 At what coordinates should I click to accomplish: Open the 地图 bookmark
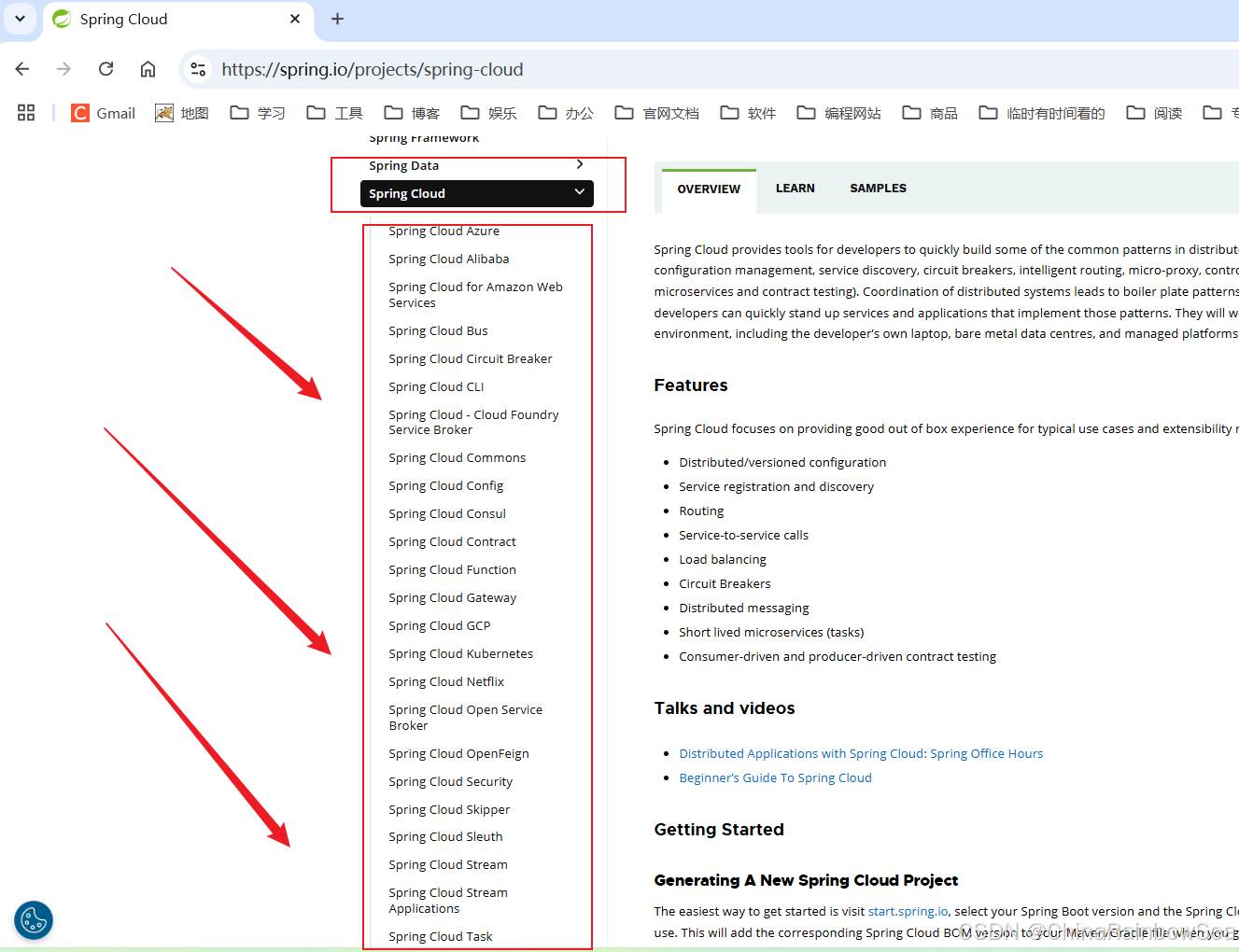click(x=182, y=113)
